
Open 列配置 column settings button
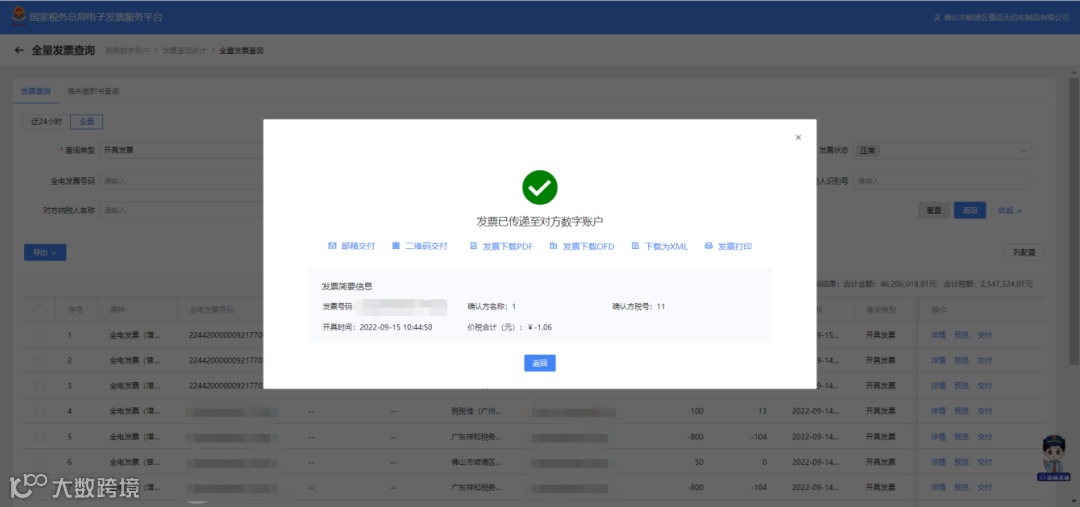coord(1024,253)
